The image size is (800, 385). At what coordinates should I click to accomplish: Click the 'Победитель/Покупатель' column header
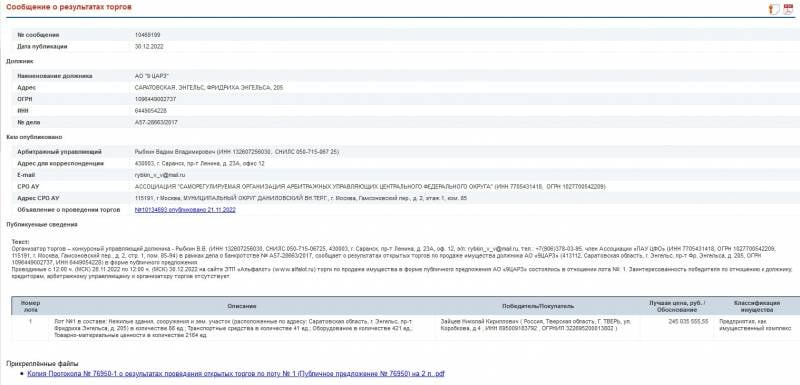538,306
